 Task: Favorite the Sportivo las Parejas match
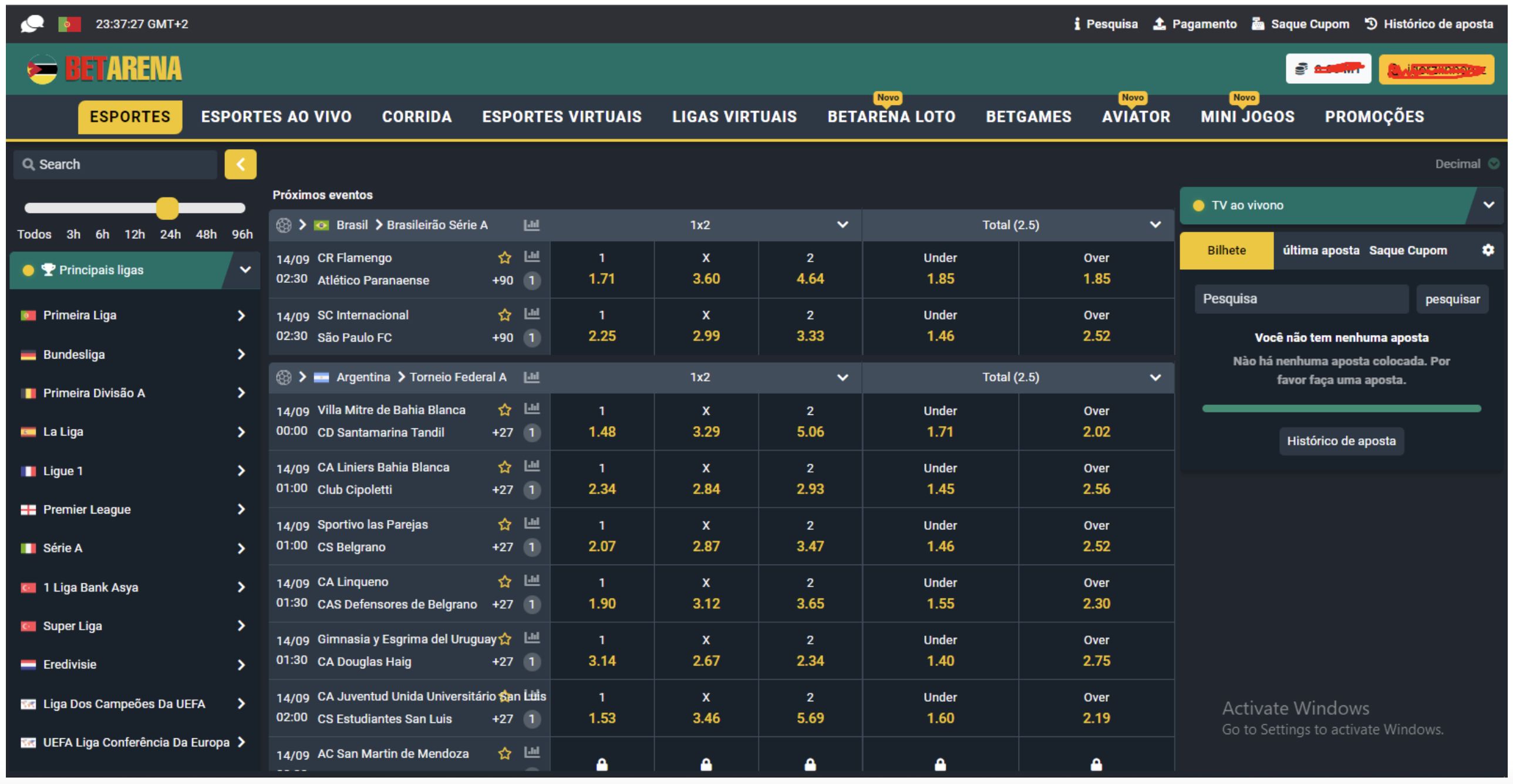[504, 525]
